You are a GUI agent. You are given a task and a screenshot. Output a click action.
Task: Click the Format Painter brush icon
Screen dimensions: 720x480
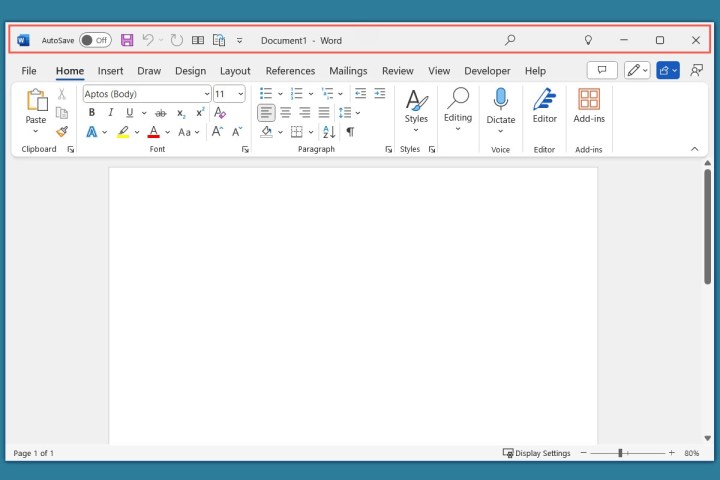(62, 131)
